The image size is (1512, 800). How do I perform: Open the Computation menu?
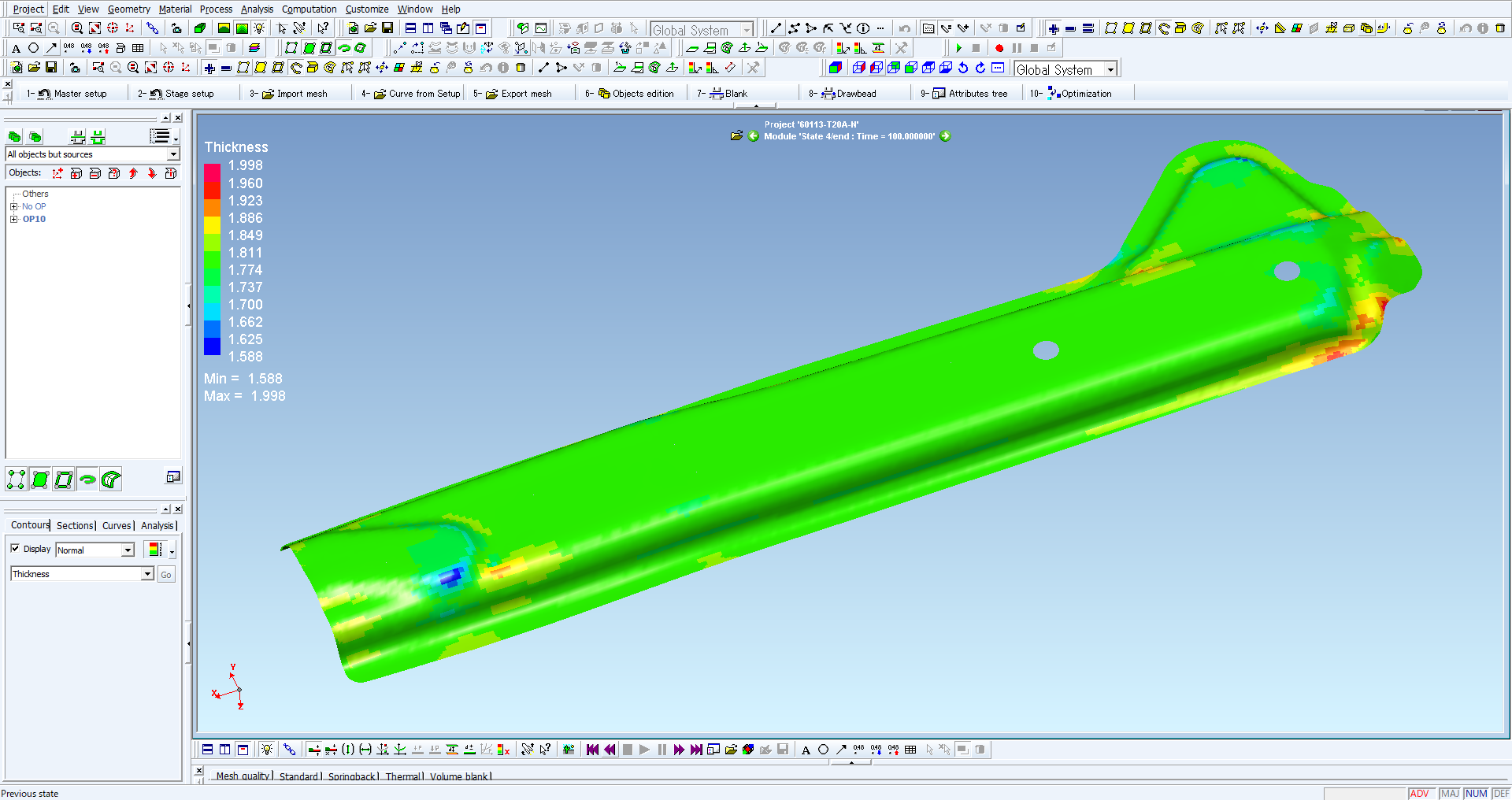[309, 9]
